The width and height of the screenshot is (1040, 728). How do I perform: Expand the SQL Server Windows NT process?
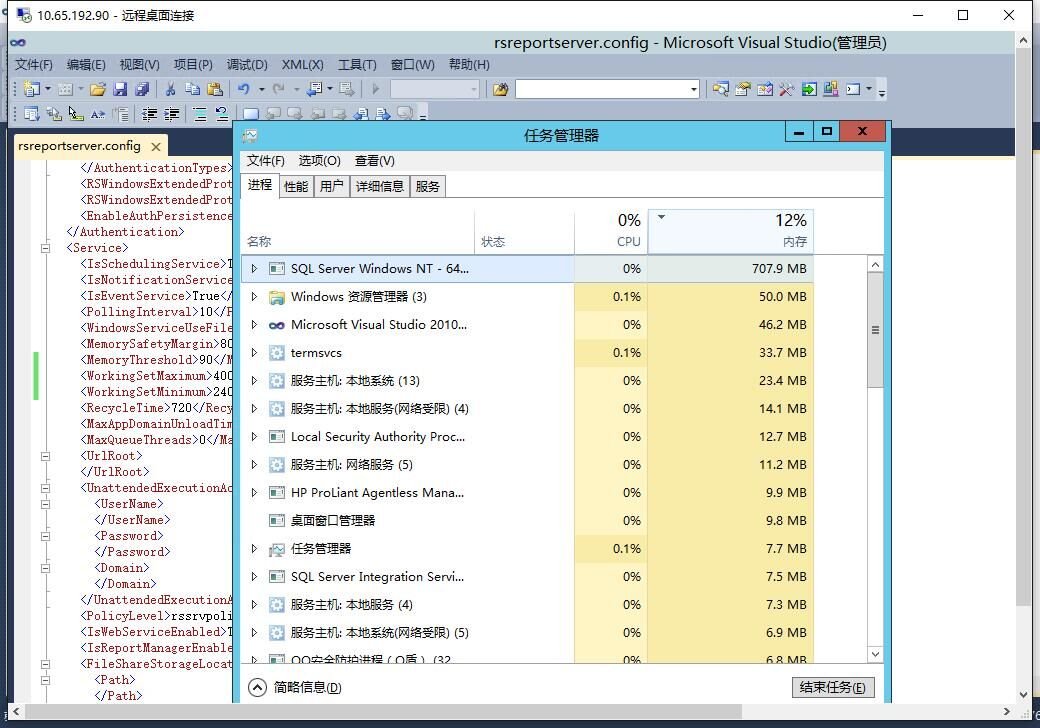(x=253, y=267)
